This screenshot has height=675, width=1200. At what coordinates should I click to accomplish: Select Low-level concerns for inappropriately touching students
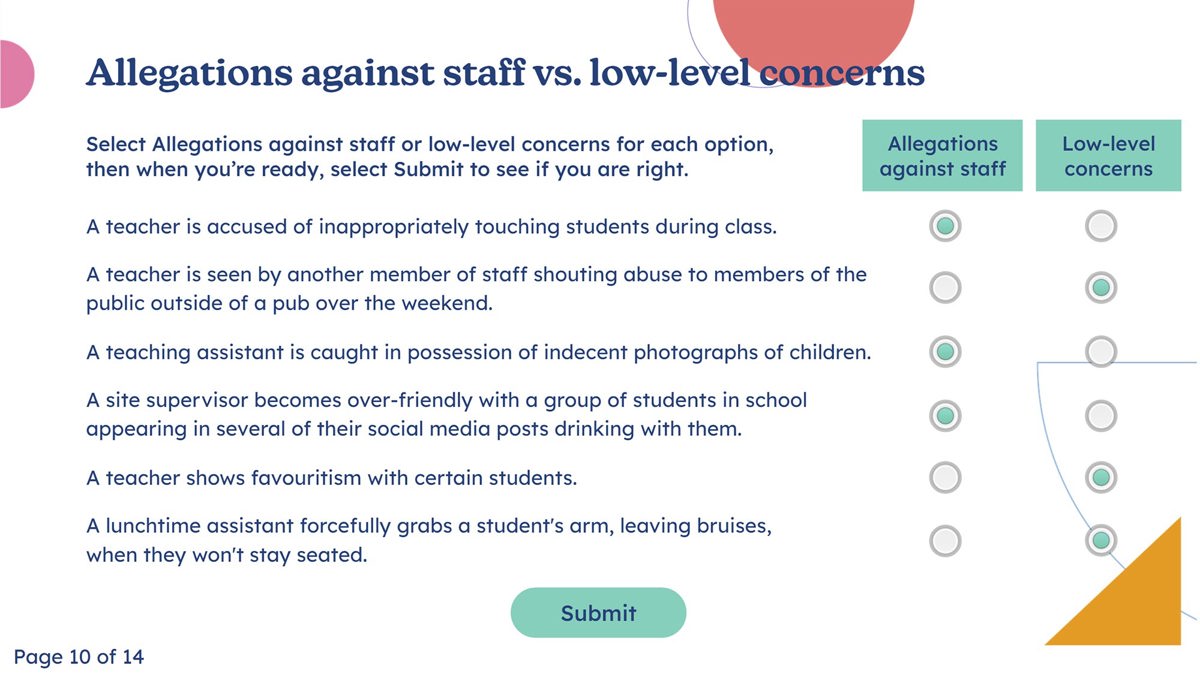[1100, 225]
